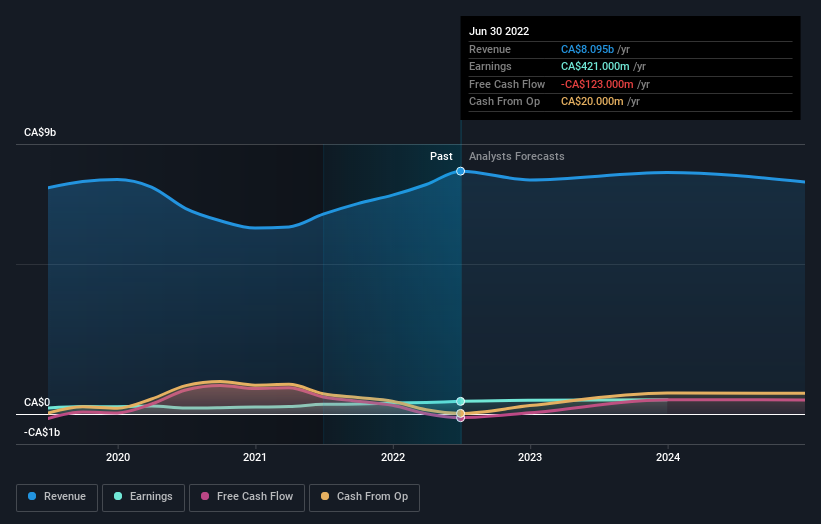Toggle the Free Cash Flow legend series

pyautogui.click(x=247, y=497)
